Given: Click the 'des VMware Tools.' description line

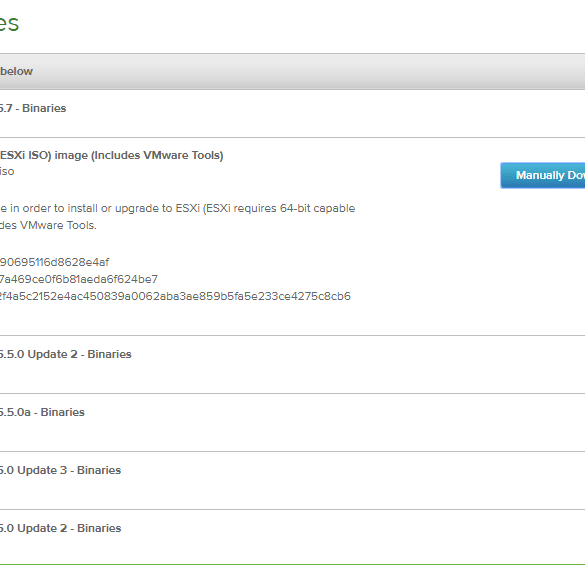Looking at the screenshot, I should (48, 225).
